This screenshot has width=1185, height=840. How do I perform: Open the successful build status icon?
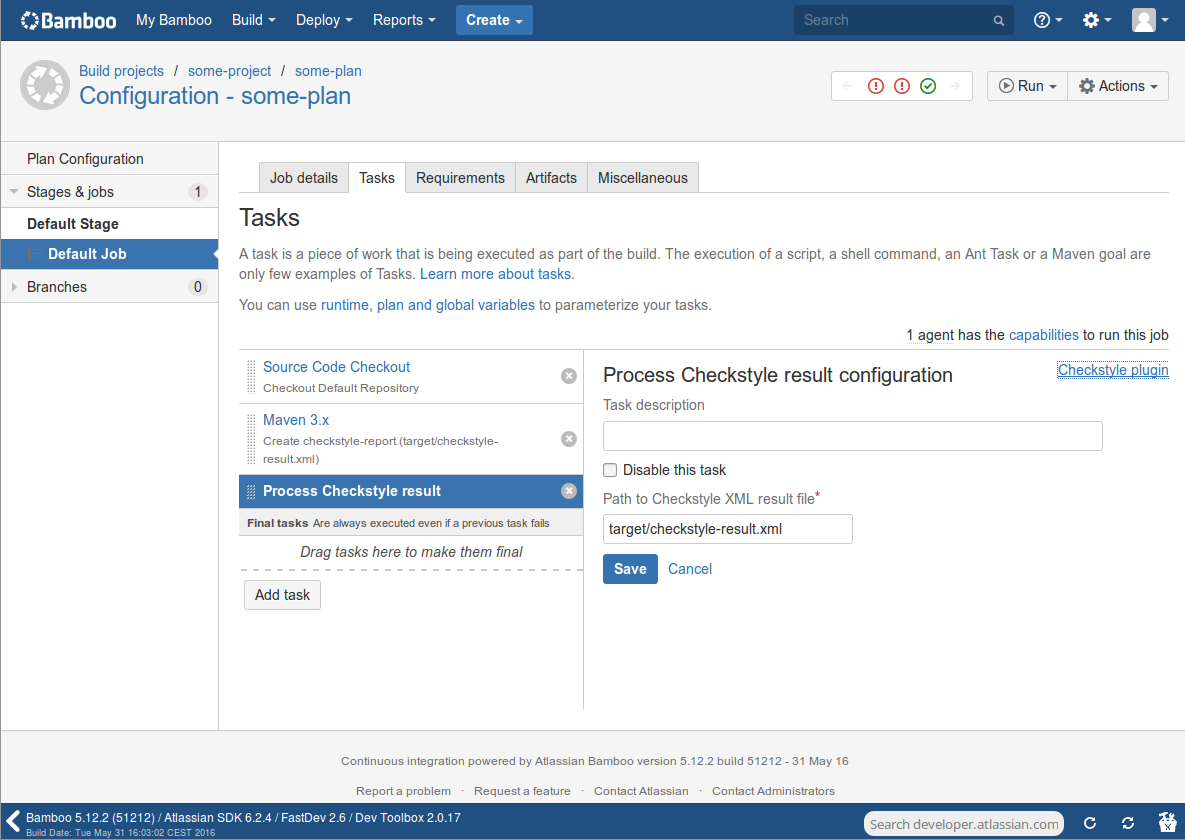coord(928,86)
